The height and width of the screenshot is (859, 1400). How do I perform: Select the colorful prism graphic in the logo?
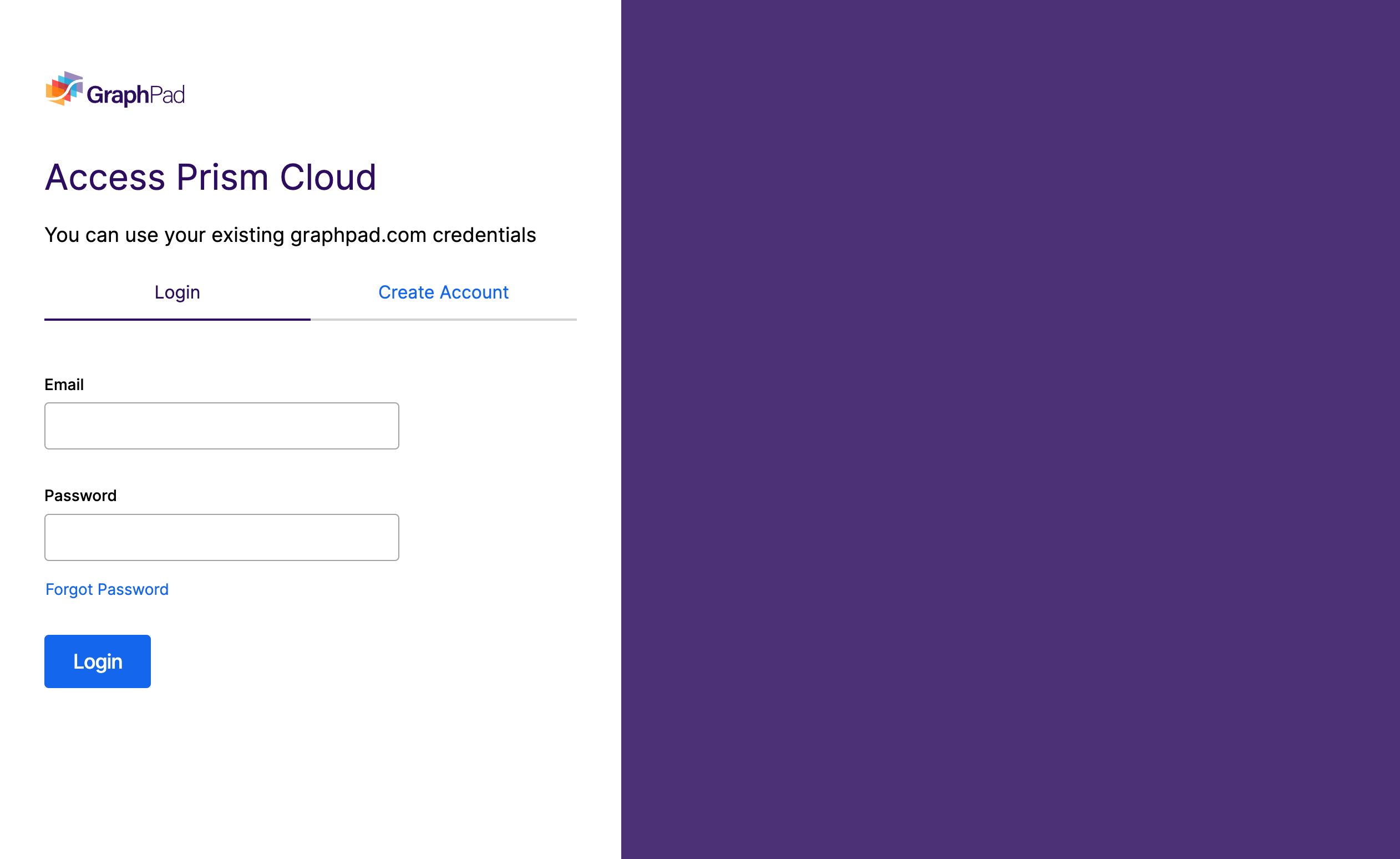coord(65,89)
